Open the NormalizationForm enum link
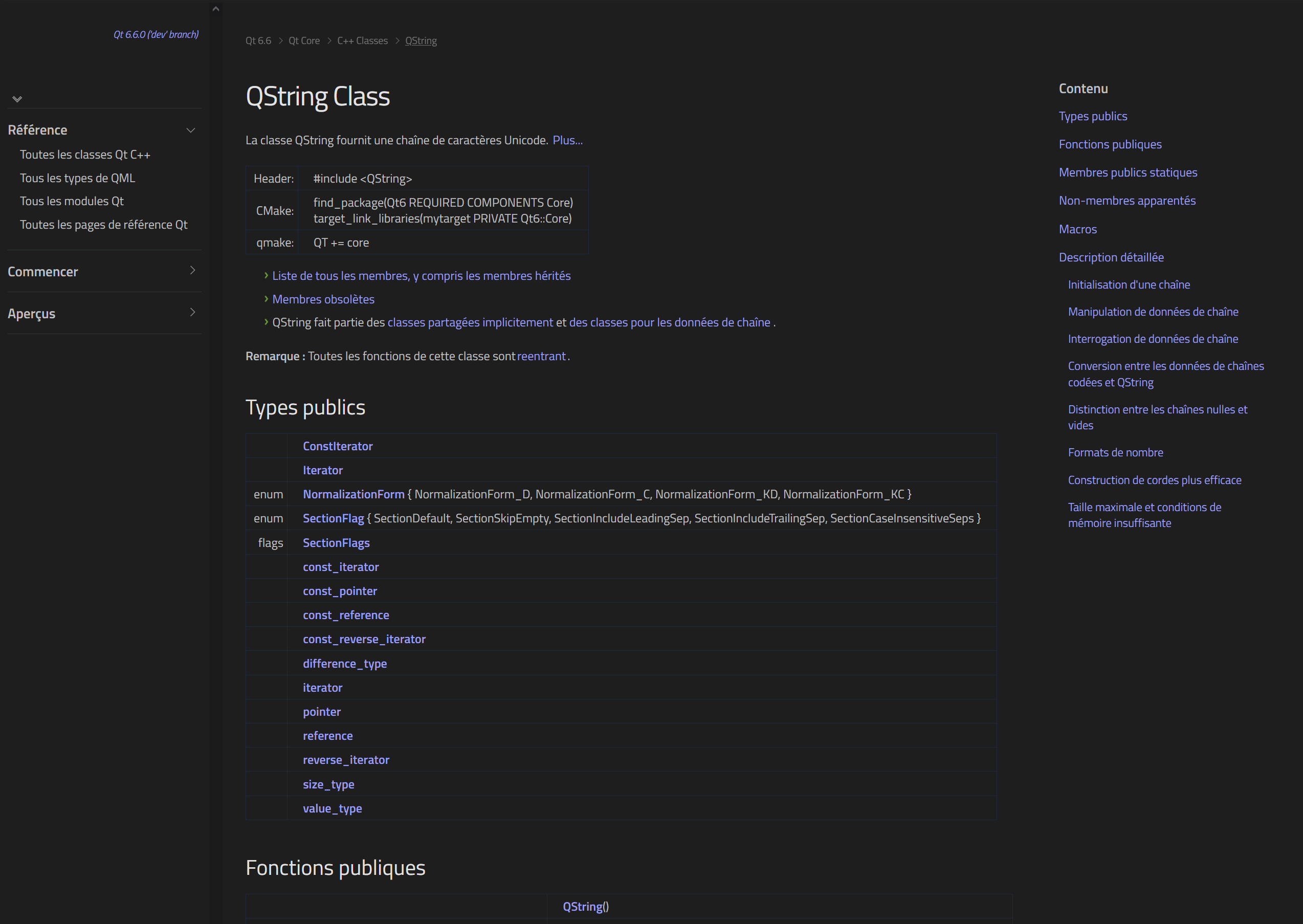1303x924 pixels. tap(353, 494)
